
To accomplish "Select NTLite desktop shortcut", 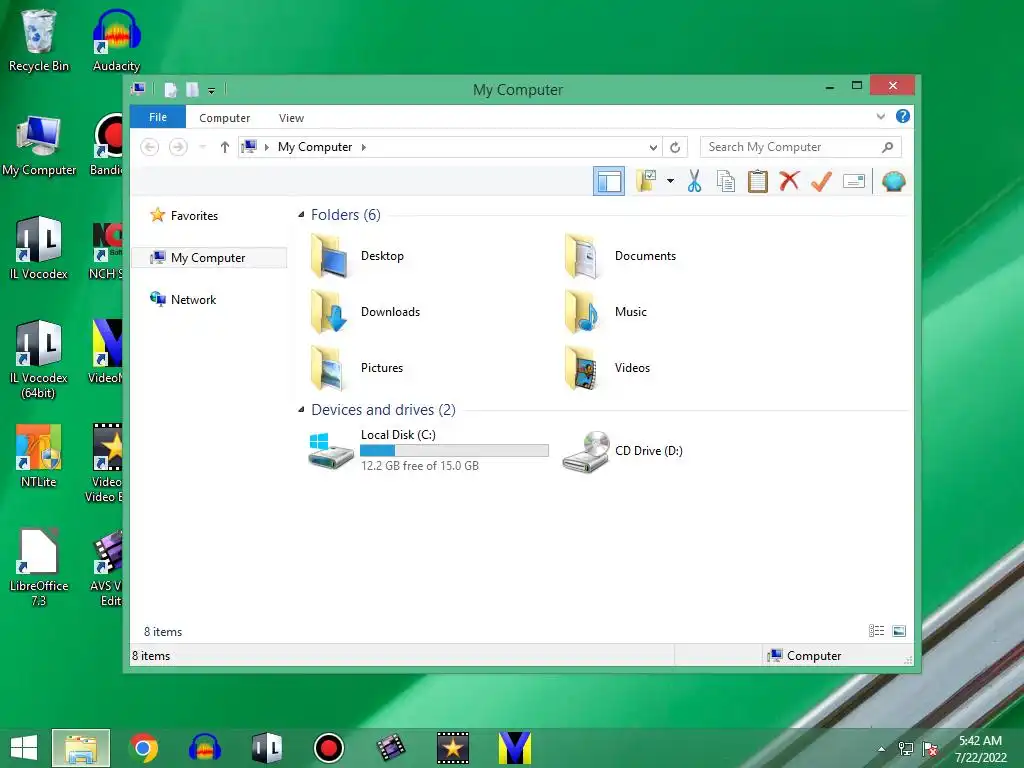I will 39,456.
